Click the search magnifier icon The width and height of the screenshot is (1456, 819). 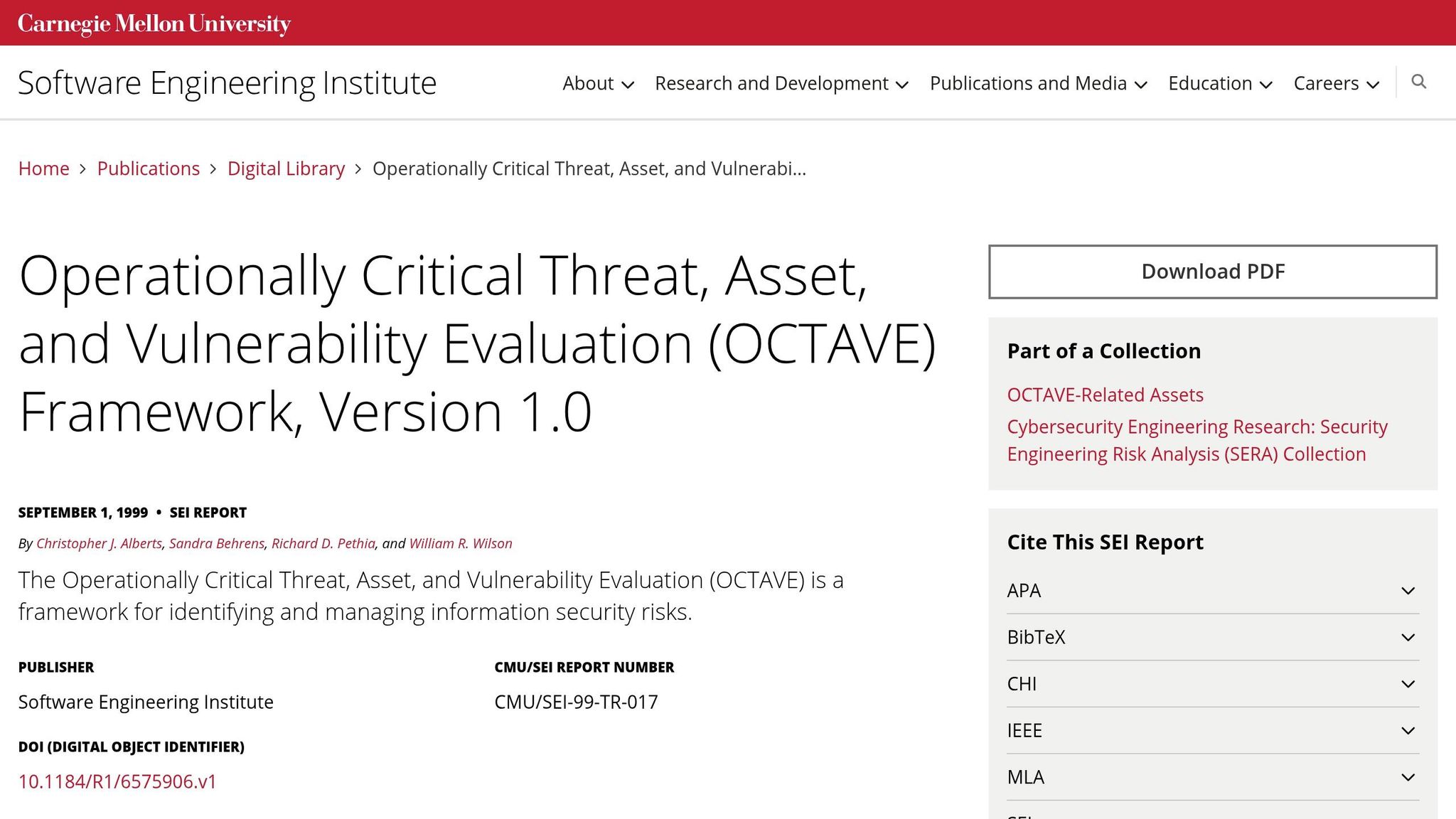click(x=1418, y=82)
